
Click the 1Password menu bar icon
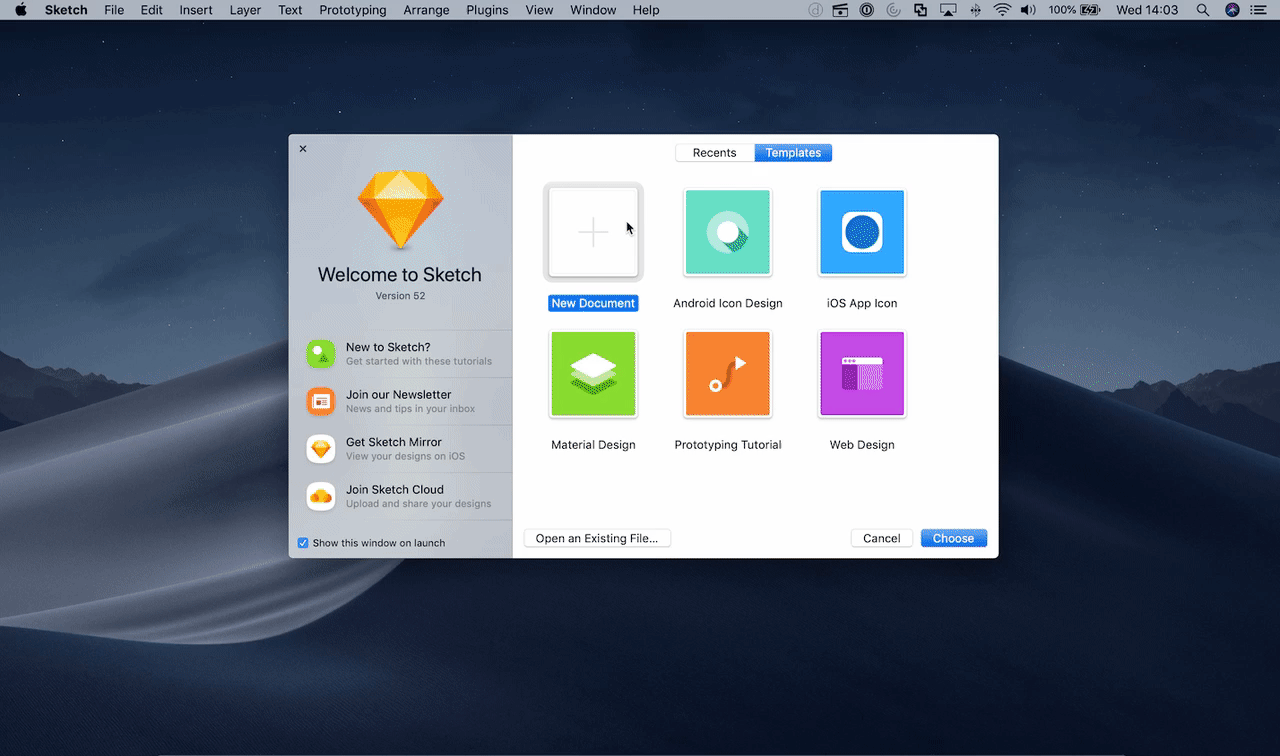(867, 10)
